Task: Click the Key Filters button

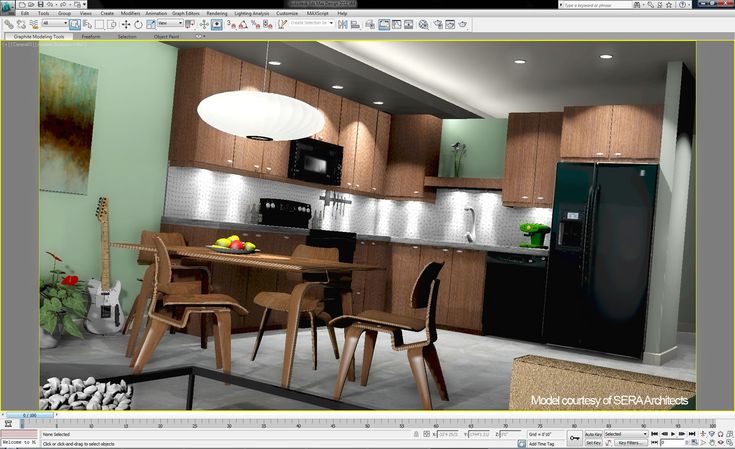Action: [630, 443]
